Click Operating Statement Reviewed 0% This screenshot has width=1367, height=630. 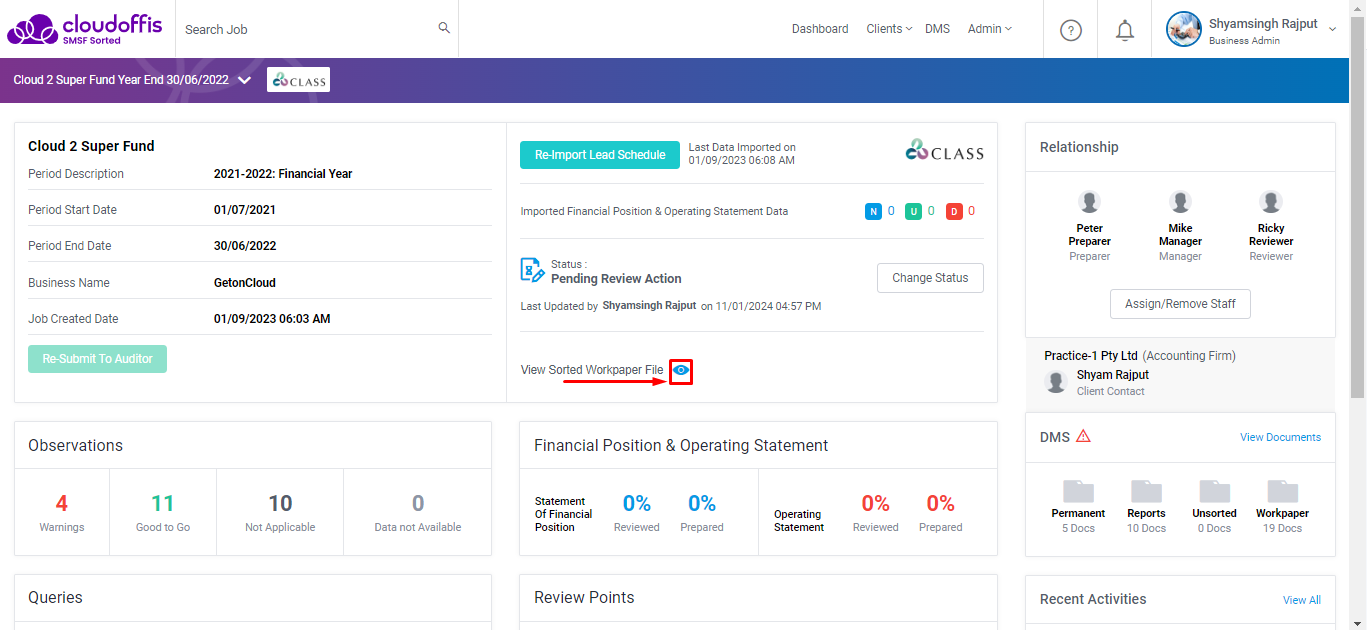tap(876, 503)
